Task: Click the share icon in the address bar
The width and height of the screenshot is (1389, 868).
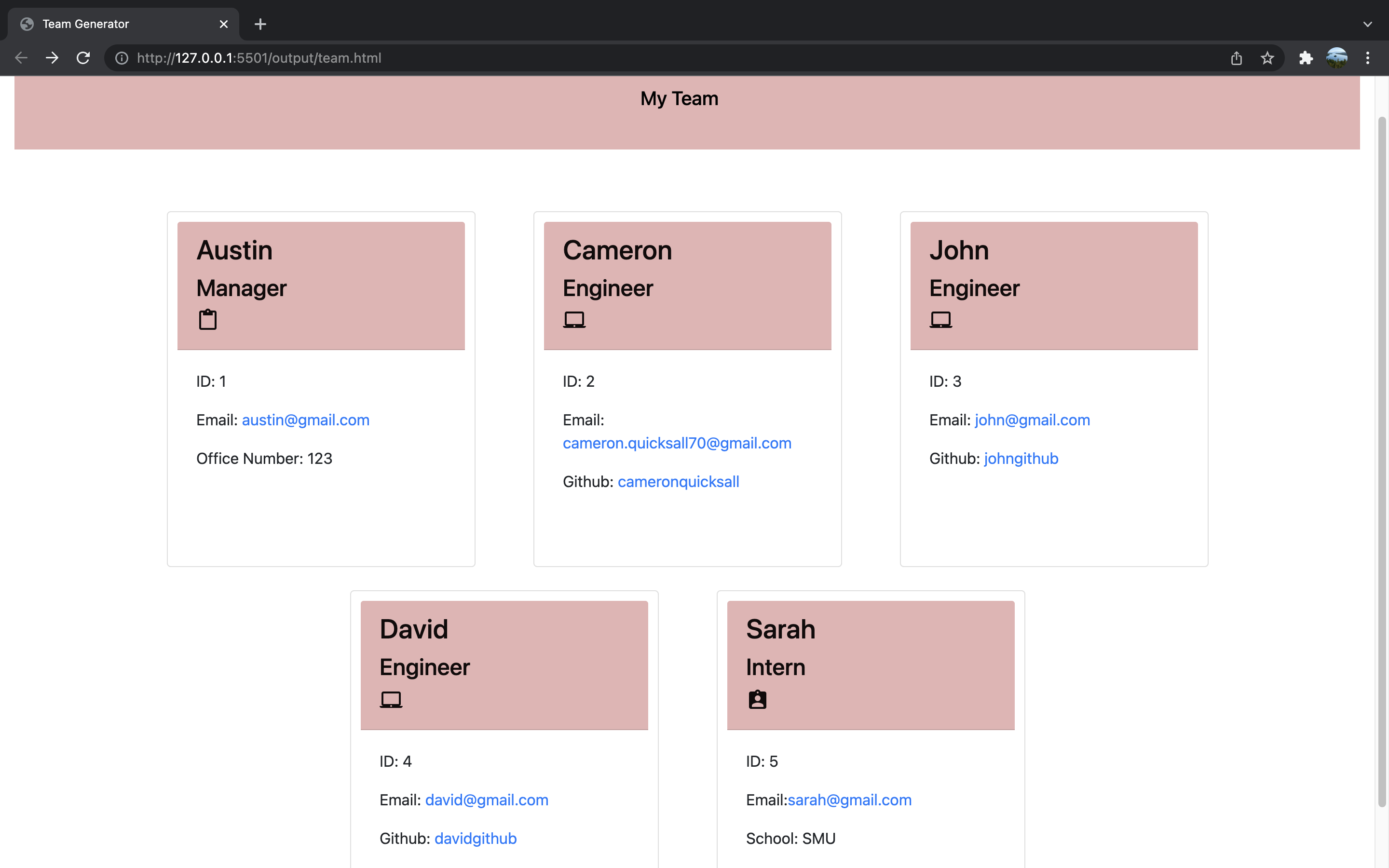Action: coord(1236,57)
